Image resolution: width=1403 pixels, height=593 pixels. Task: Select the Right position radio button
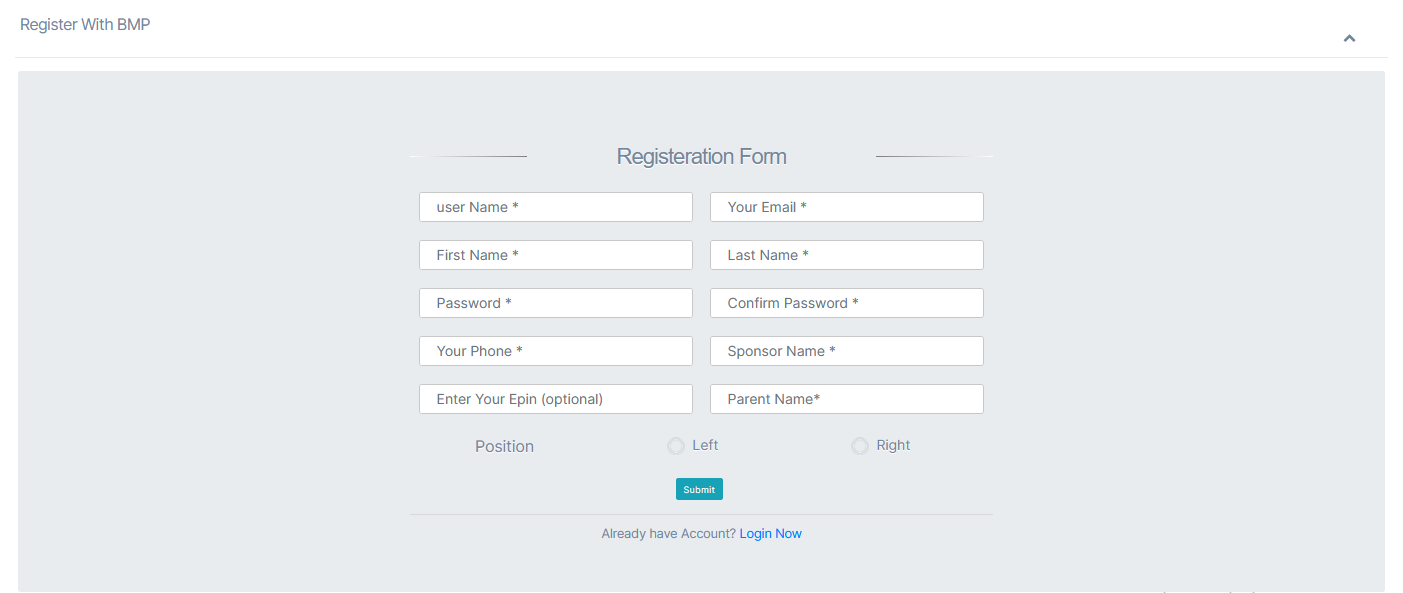click(x=860, y=446)
